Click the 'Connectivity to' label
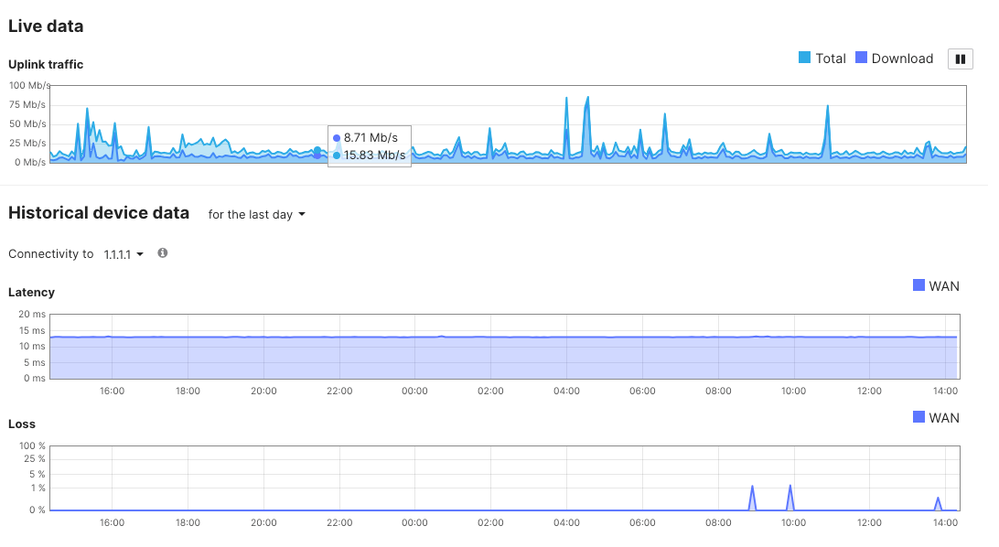The image size is (999, 547). pyautogui.click(x=51, y=253)
